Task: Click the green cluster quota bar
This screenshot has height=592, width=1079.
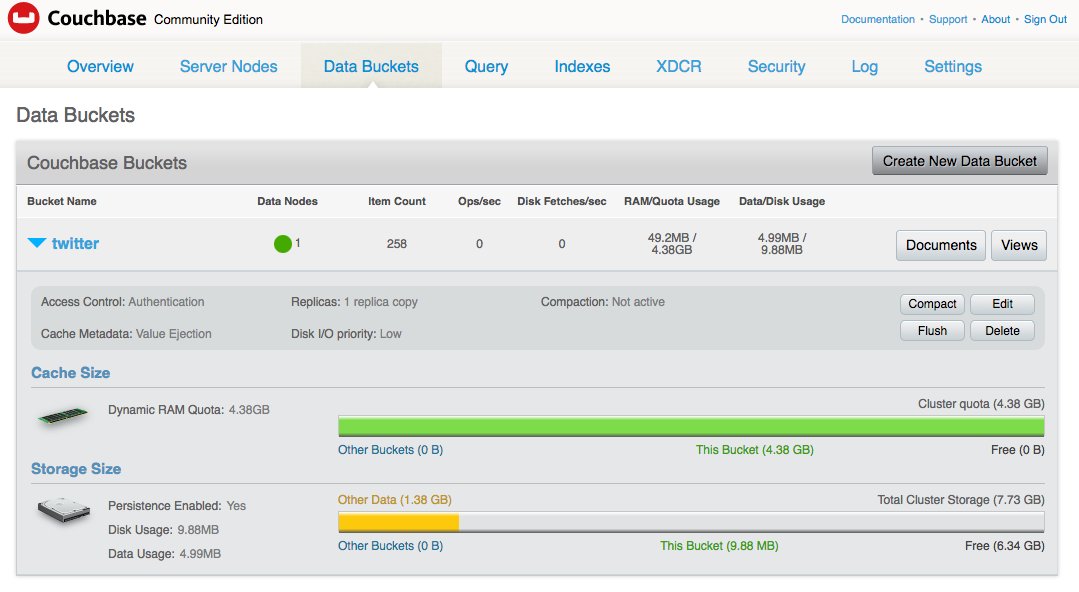Action: (x=691, y=426)
